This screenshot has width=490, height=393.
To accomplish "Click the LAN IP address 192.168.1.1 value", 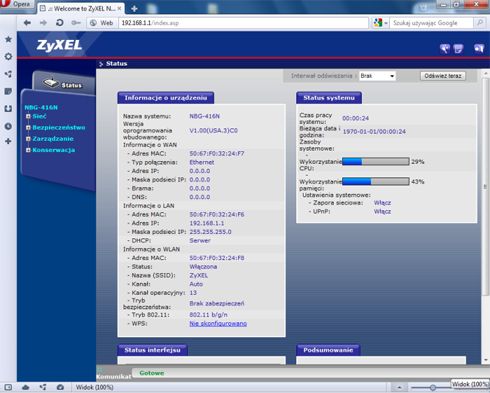I will coord(207,223).
